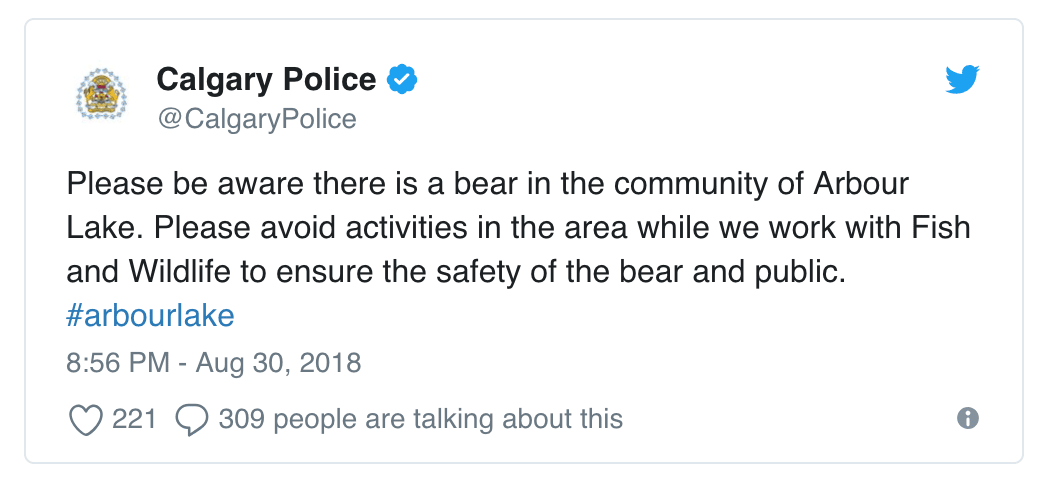Screen dimensions: 1056x488
Task: Like the tweet with the heart icon
Action: (86, 419)
